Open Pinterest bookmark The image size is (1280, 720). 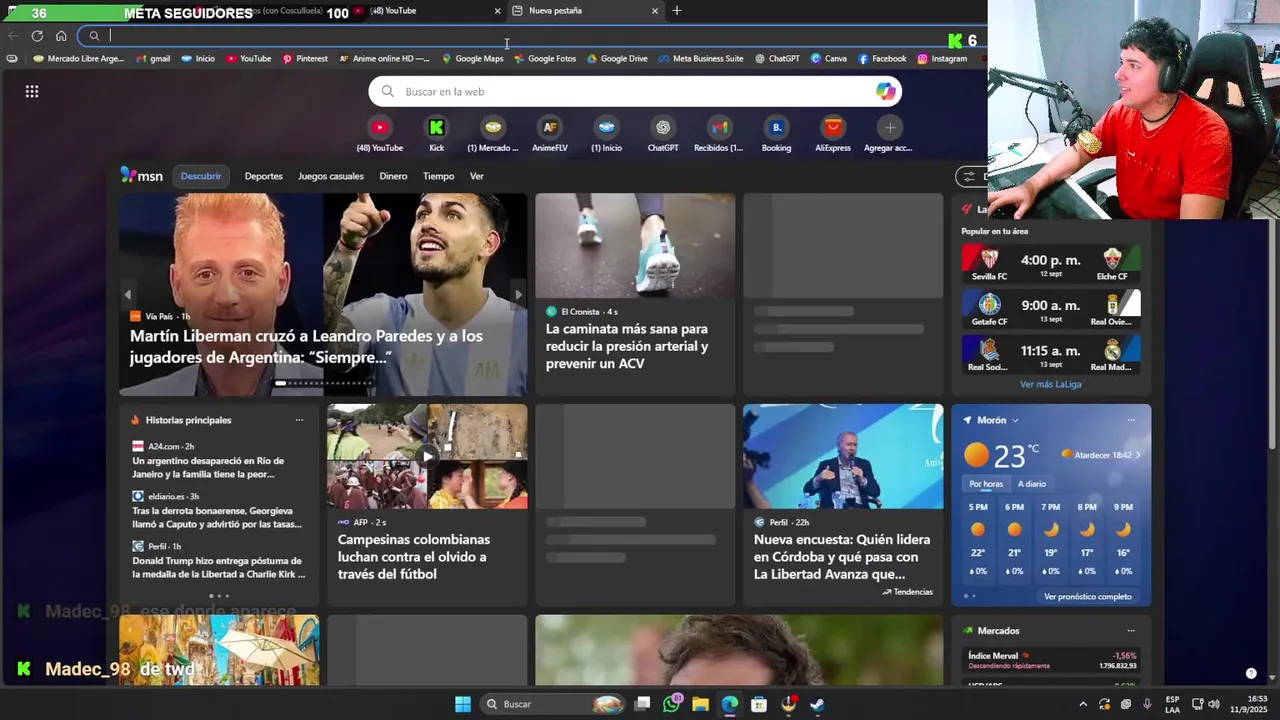click(304, 59)
